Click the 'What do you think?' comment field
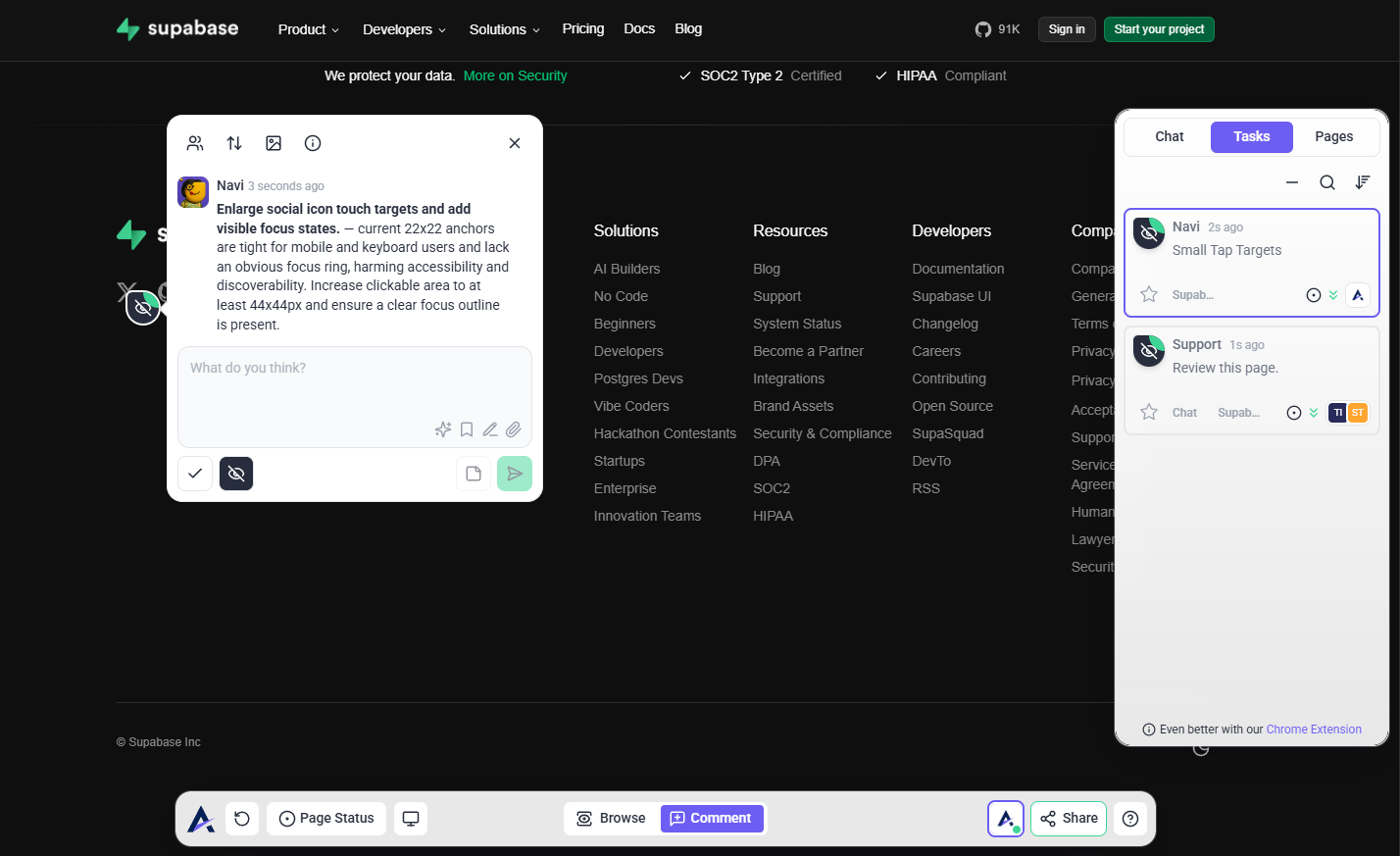 [354, 382]
